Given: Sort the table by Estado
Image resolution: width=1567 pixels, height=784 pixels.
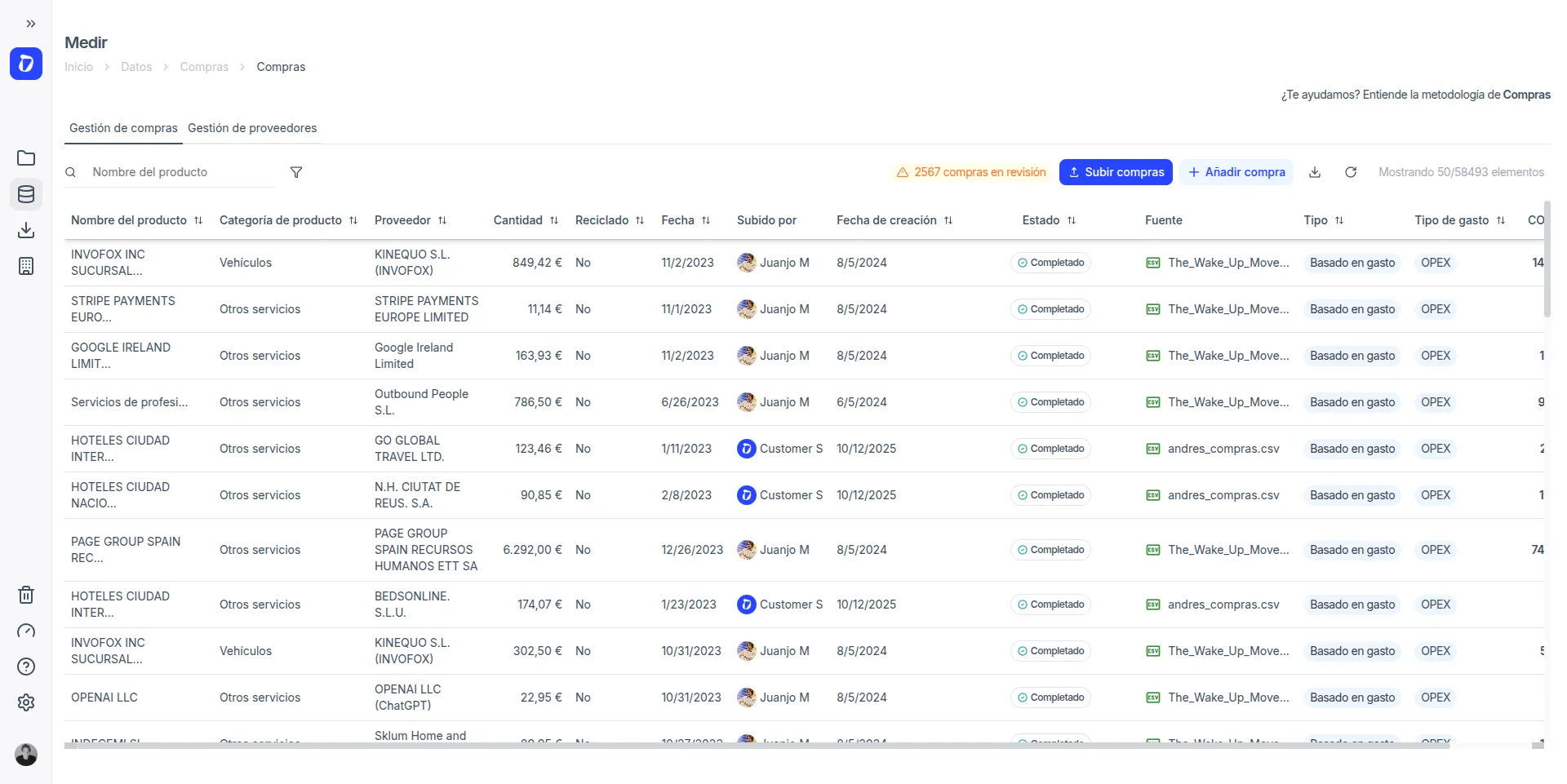Looking at the screenshot, I should click(1072, 220).
